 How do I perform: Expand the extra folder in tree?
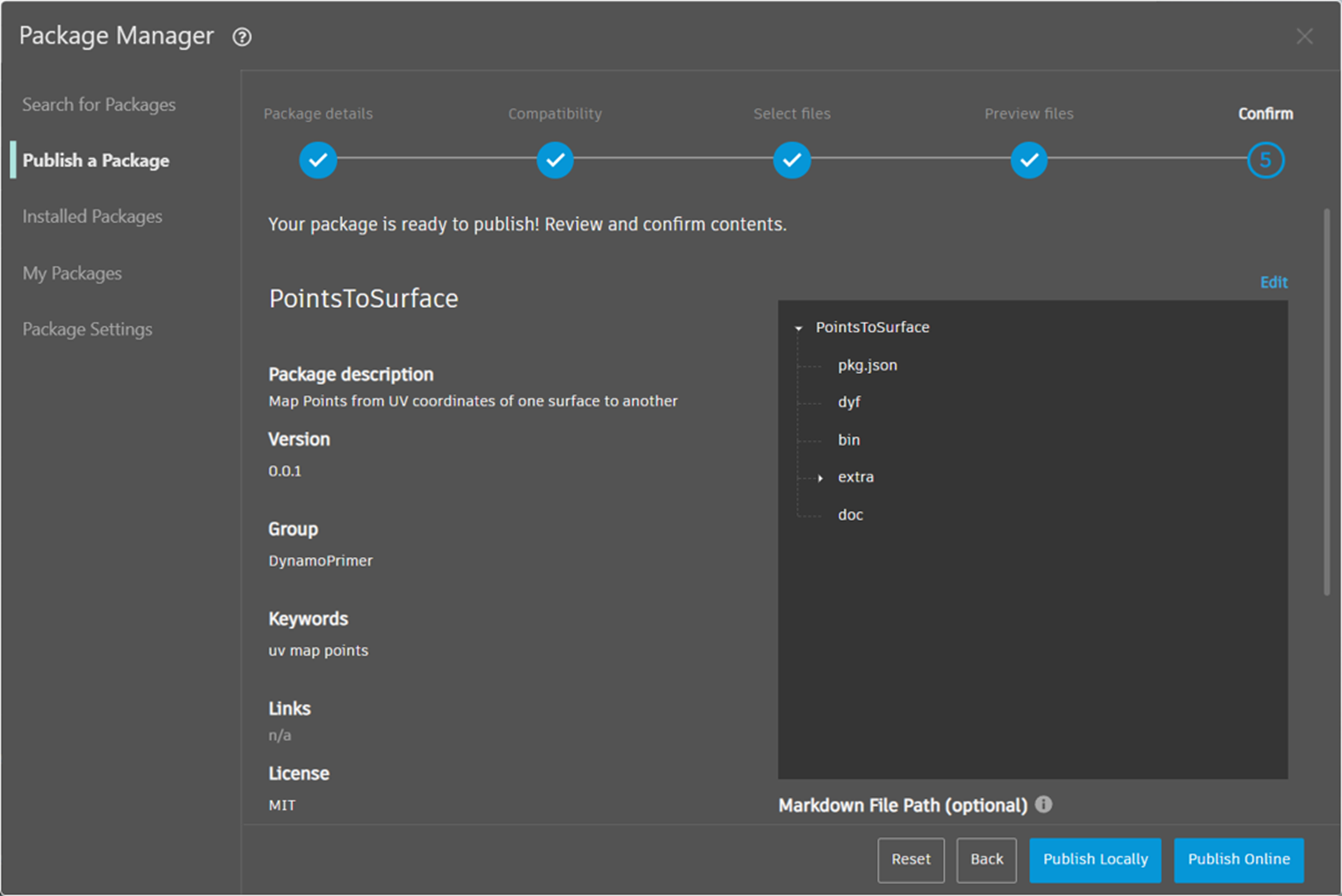tap(820, 478)
